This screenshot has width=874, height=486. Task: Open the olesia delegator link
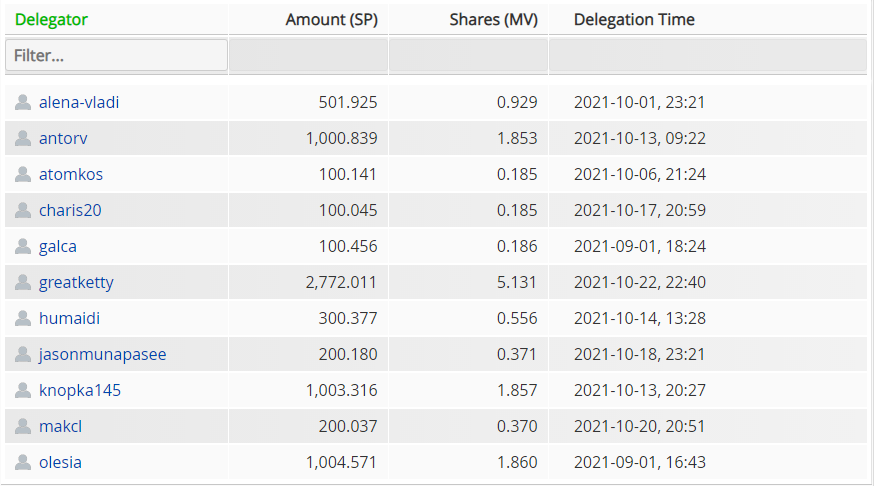coord(60,462)
